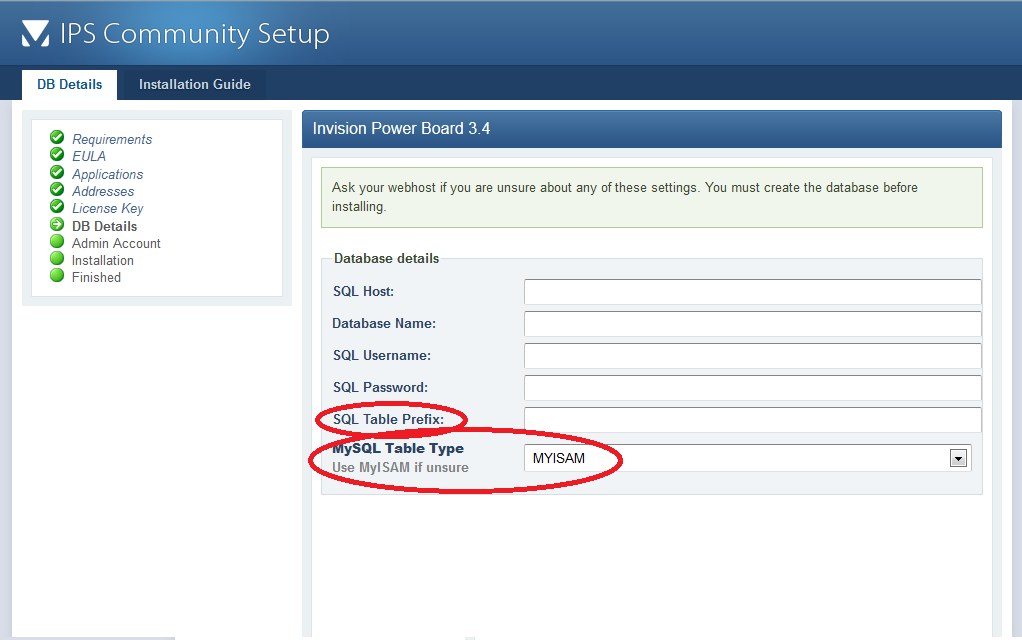Go to the Addresses step link
The height and width of the screenshot is (640, 1022).
point(103,192)
